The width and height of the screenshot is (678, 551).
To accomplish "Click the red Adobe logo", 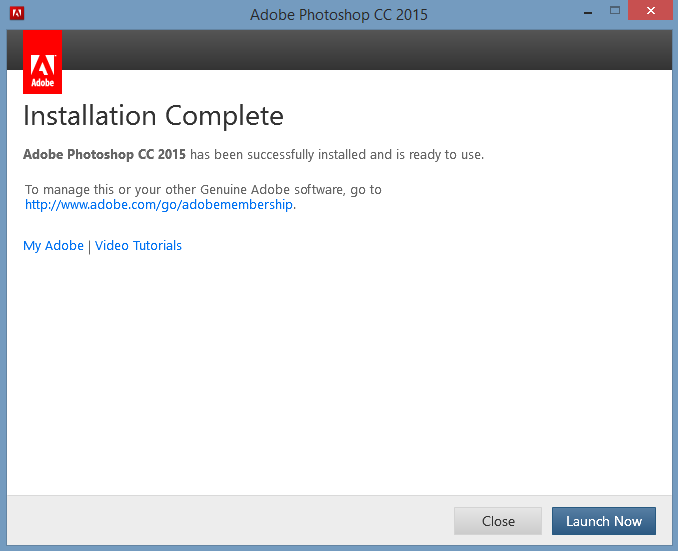I will coord(42,62).
